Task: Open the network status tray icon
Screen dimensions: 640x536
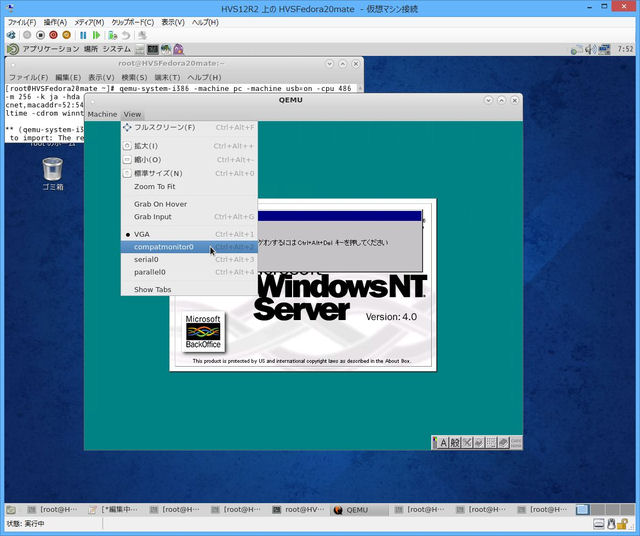Action: (576, 50)
